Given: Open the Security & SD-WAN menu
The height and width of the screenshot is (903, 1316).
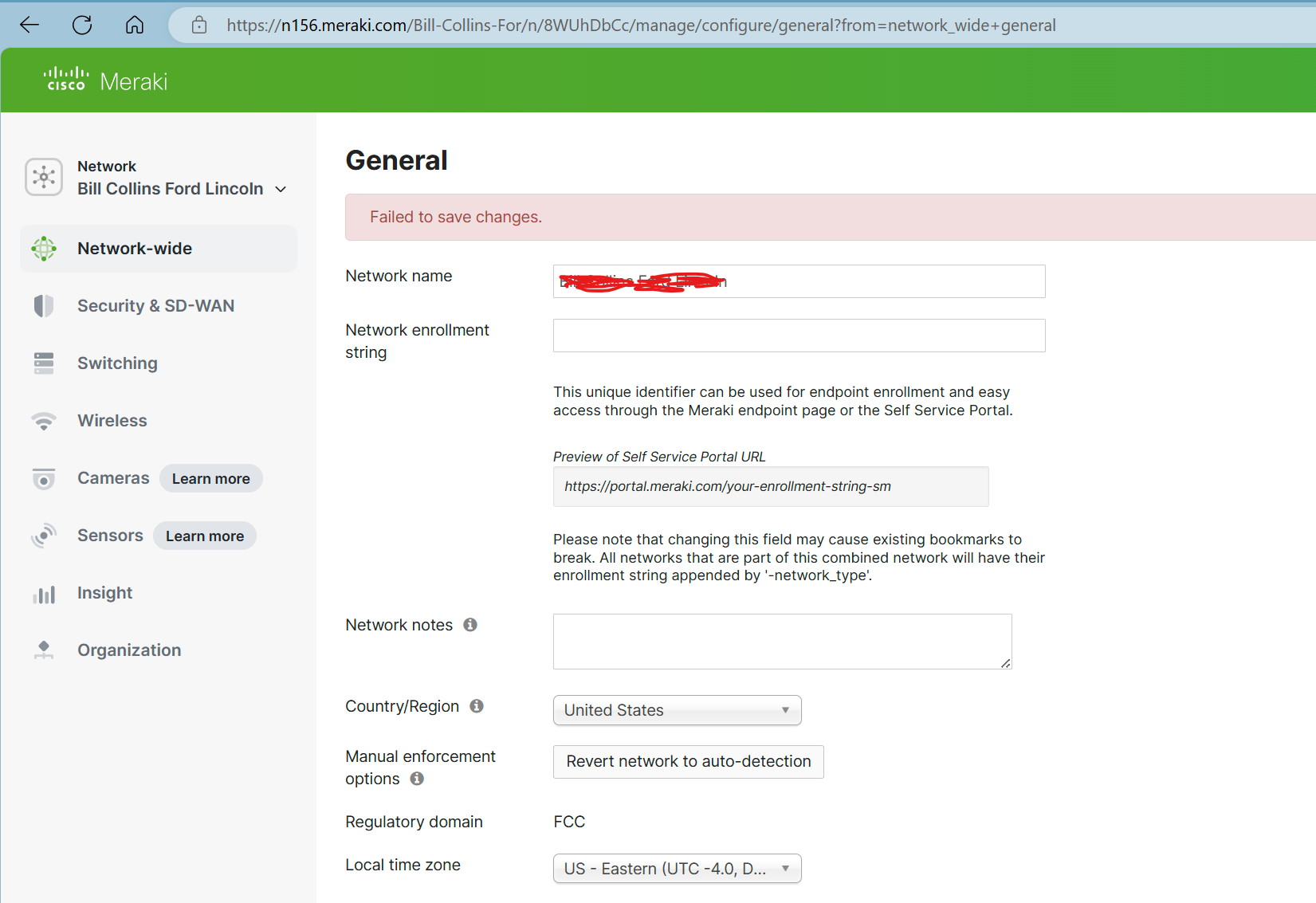Looking at the screenshot, I should [155, 306].
